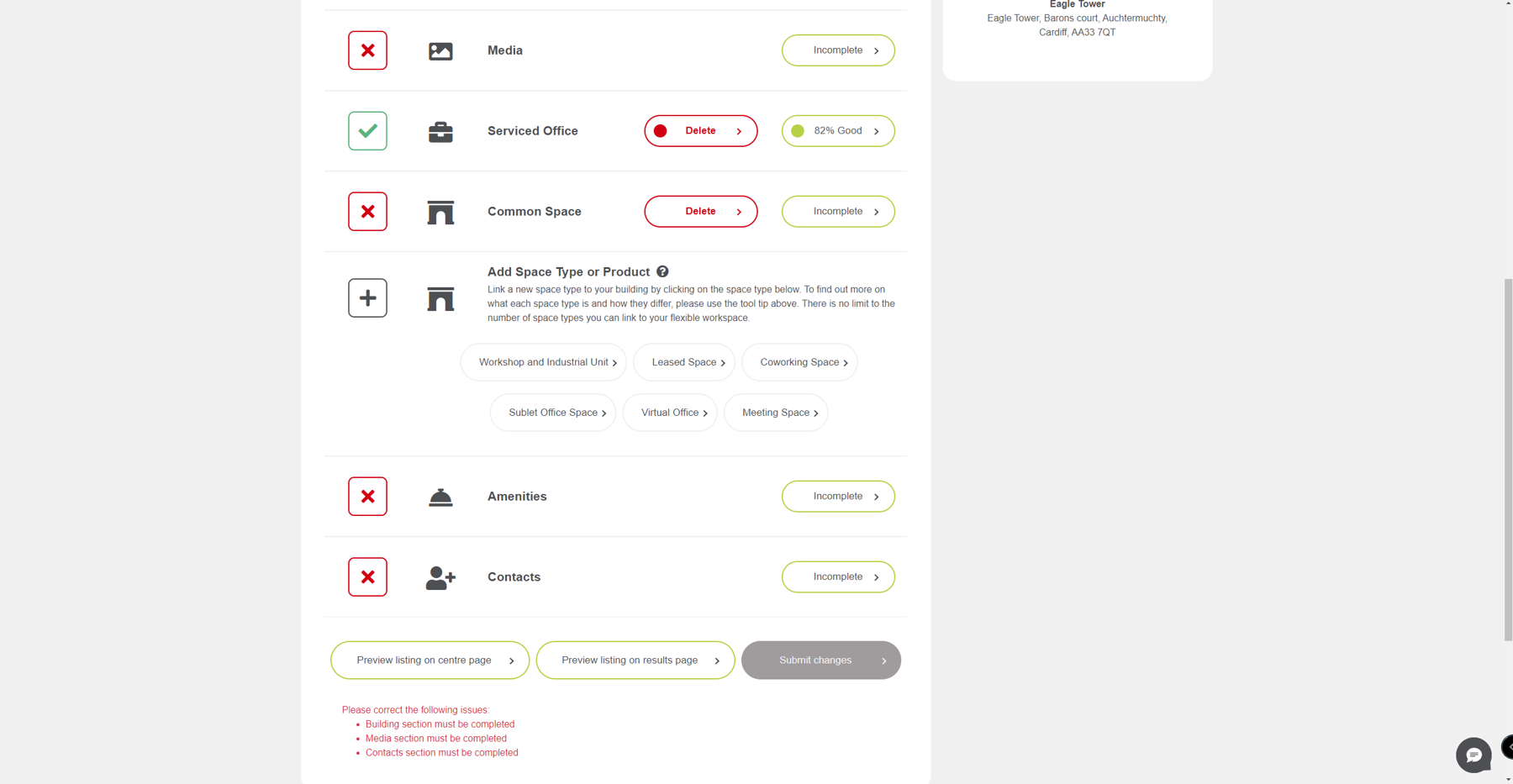Click the Common Space arch icon
Image resolution: width=1513 pixels, height=784 pixels.
pos(440,212)
